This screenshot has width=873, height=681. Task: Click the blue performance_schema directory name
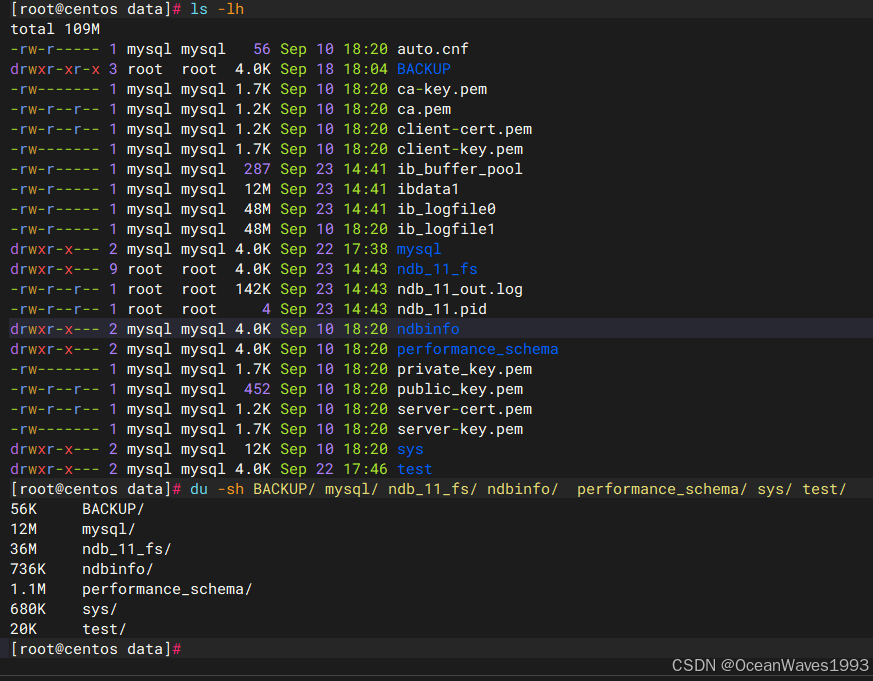pos(478,349)
